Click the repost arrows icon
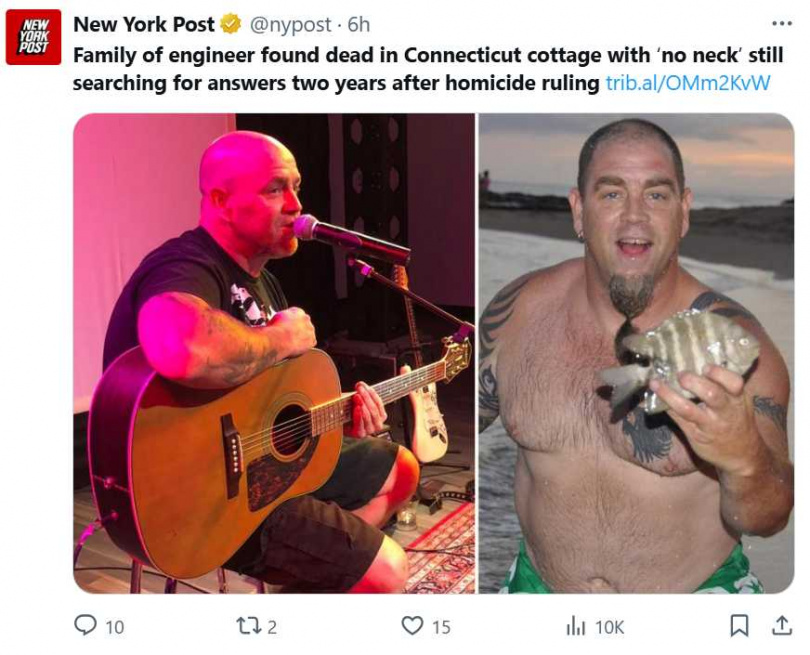810x655 pixels. 248,626
